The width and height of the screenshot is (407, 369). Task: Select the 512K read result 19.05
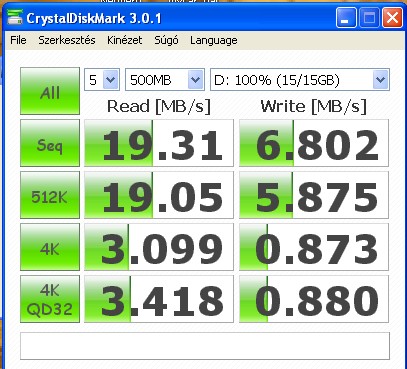[159, 195]
